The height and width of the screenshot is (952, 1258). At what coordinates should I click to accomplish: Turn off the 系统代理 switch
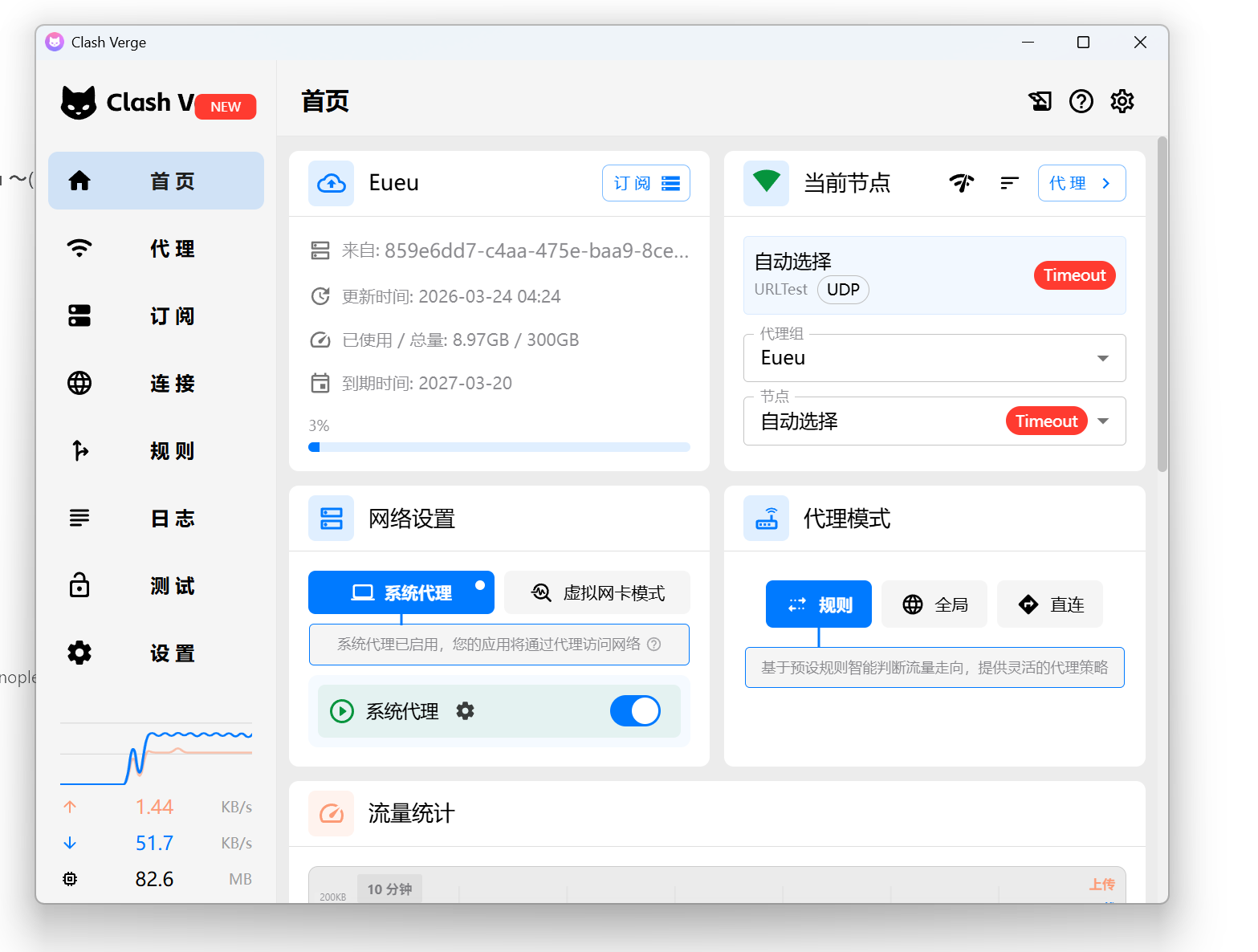click(x=635, y=711)
